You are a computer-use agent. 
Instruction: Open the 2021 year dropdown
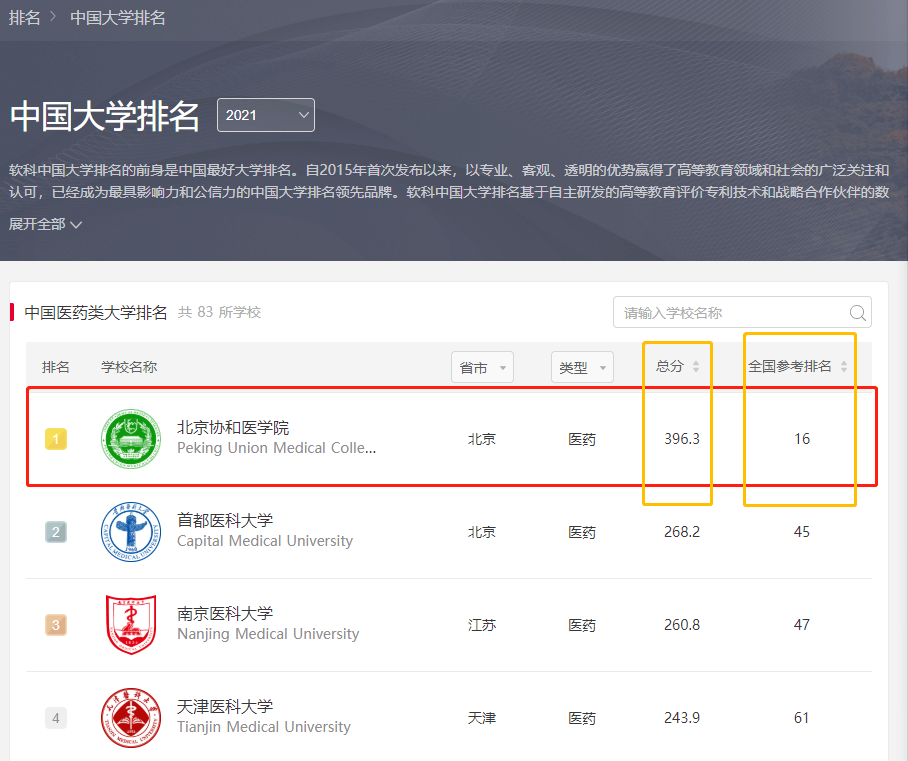tap(266, 115)
